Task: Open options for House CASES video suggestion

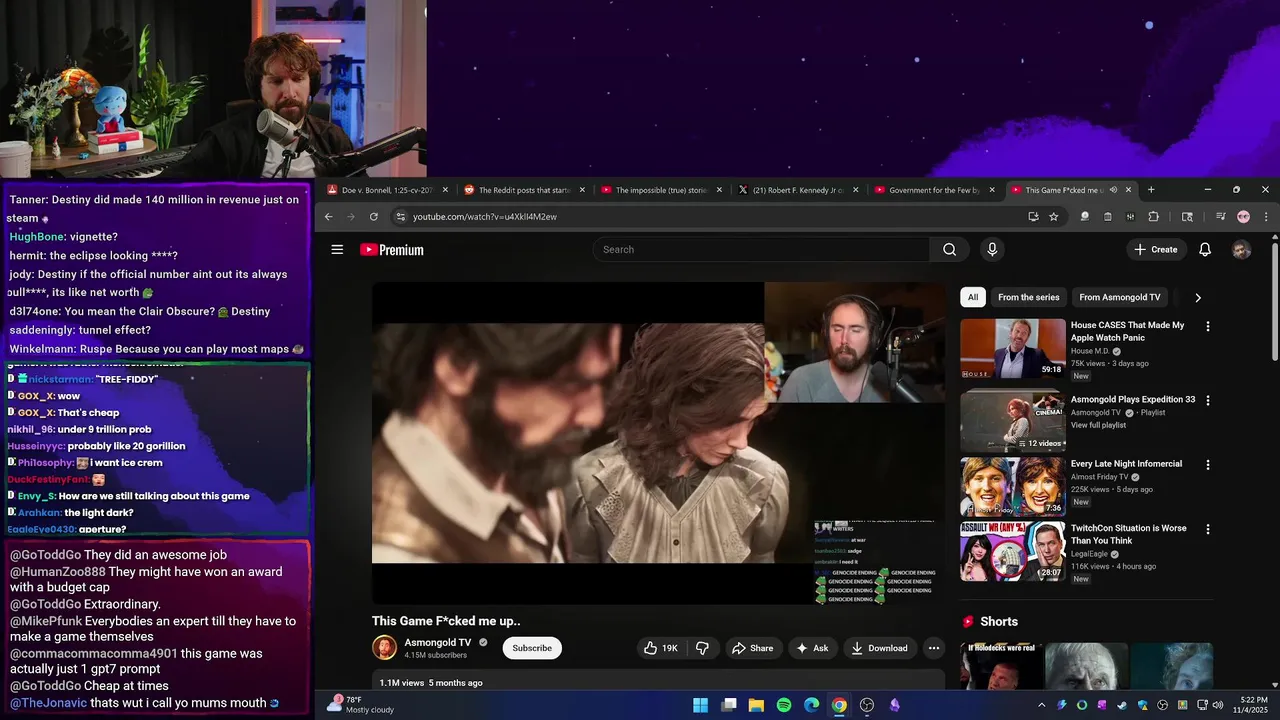Action: [1208, 326]
